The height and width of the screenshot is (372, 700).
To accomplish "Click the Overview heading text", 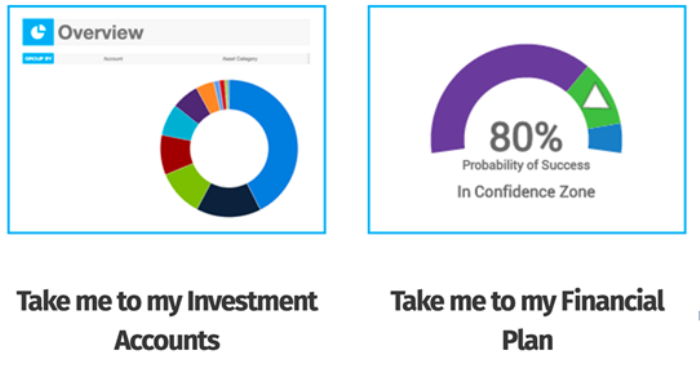I will 100,32.
